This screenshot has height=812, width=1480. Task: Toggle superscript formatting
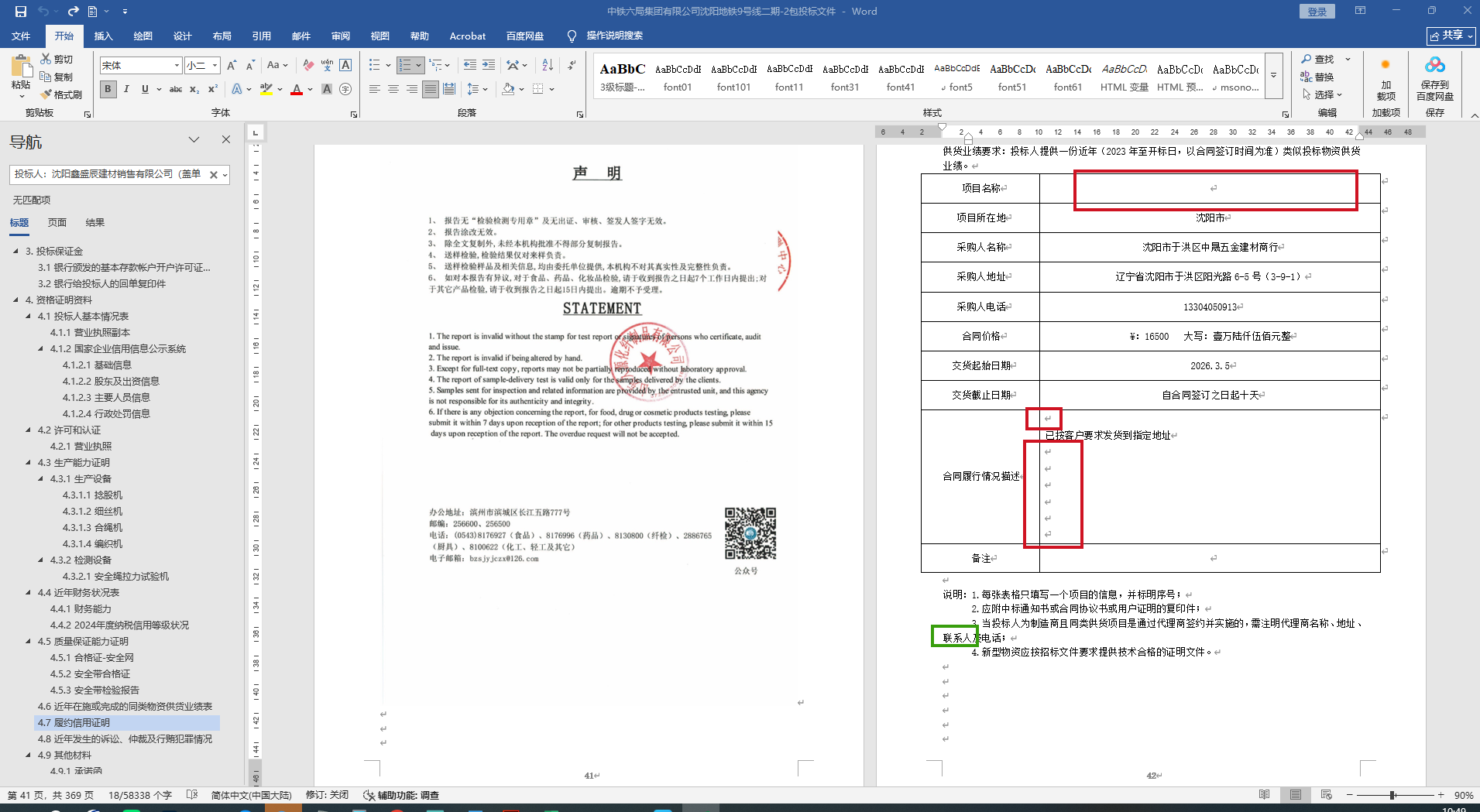213,90
